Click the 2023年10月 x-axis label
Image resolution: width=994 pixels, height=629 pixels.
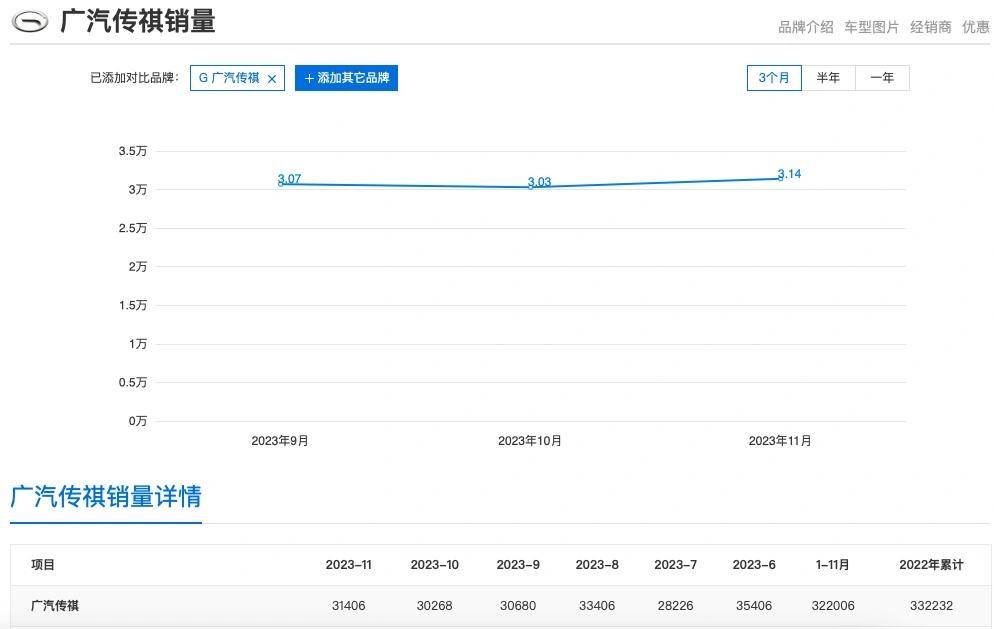point(530,441)
